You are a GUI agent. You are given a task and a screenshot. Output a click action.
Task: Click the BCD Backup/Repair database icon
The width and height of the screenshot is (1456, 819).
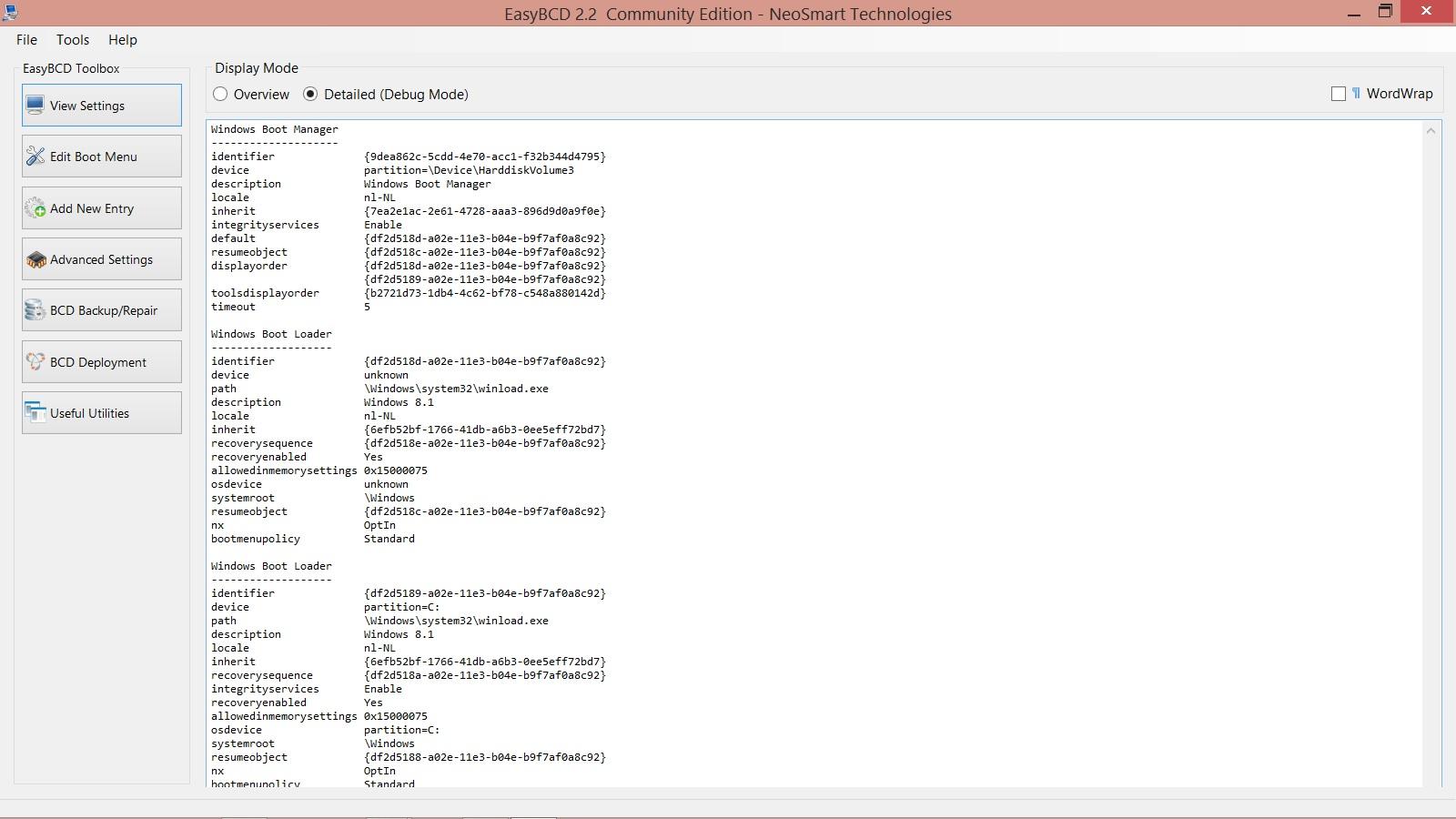pyautogui.click(x=35, y=310)
